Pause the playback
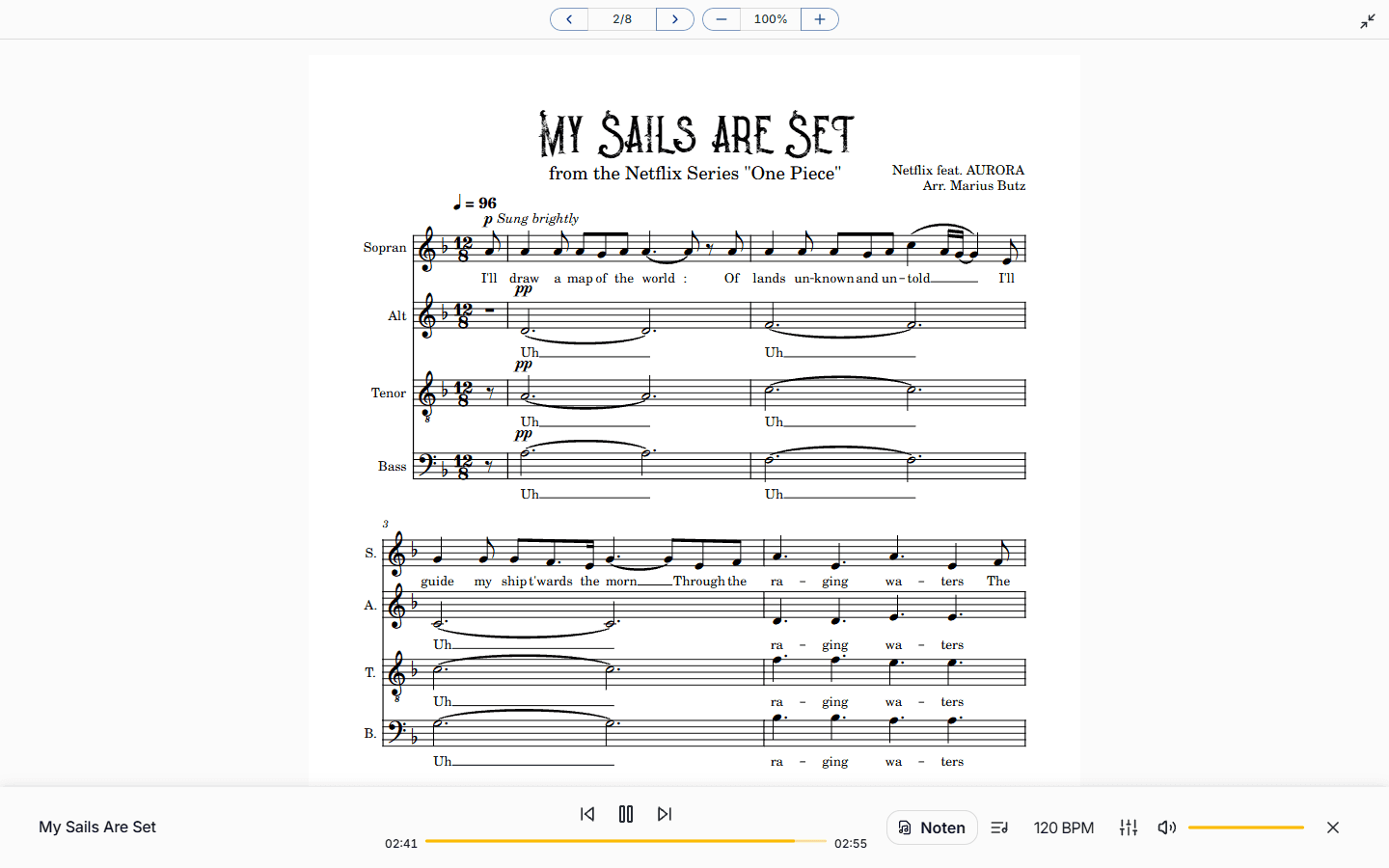The width and height of the screenshot is (1389, 868). pos(626,814)
